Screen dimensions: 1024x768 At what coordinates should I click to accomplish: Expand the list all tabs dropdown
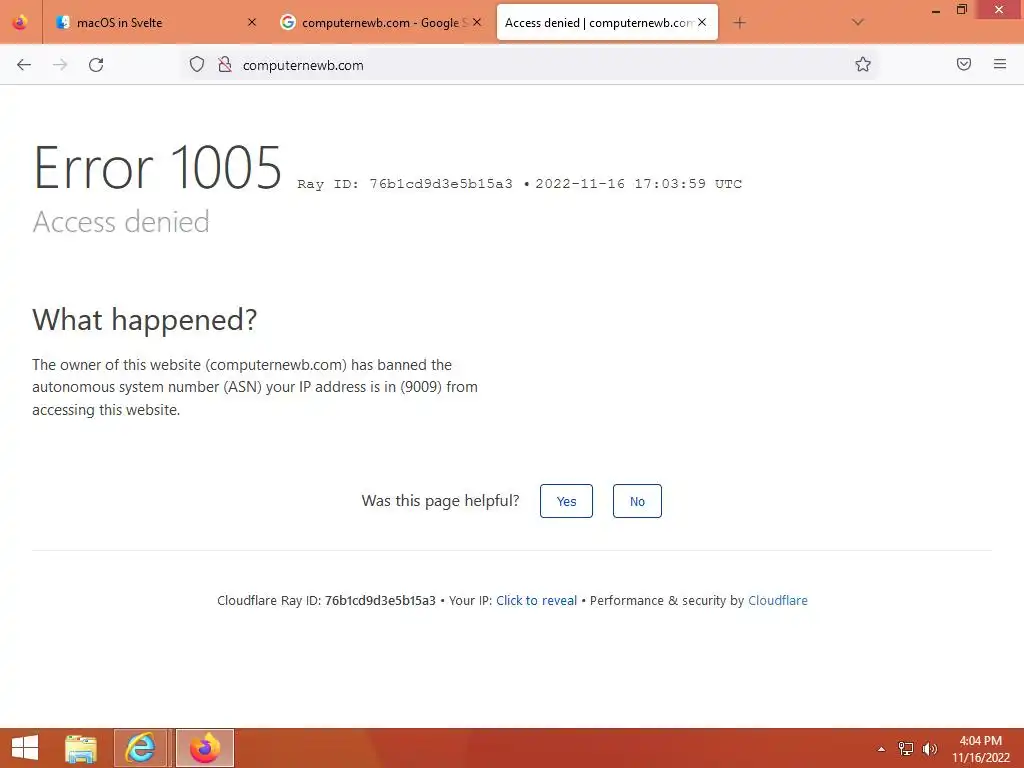857,23
